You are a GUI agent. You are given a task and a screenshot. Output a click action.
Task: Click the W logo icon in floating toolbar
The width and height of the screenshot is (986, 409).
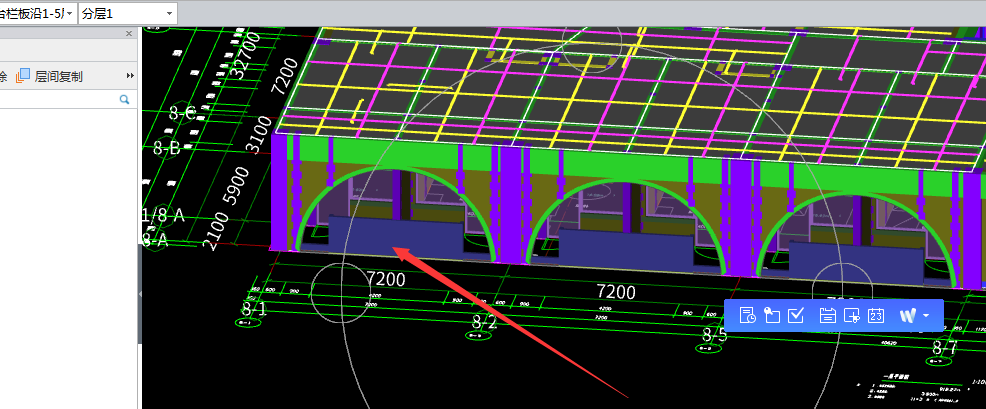(x=907, y=315)
